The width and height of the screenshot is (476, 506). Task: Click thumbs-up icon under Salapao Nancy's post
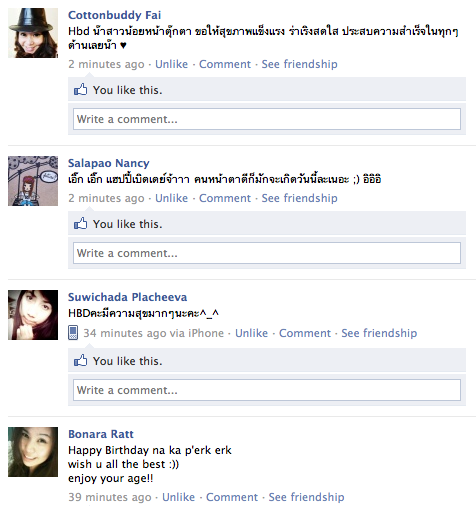[80, 224]
